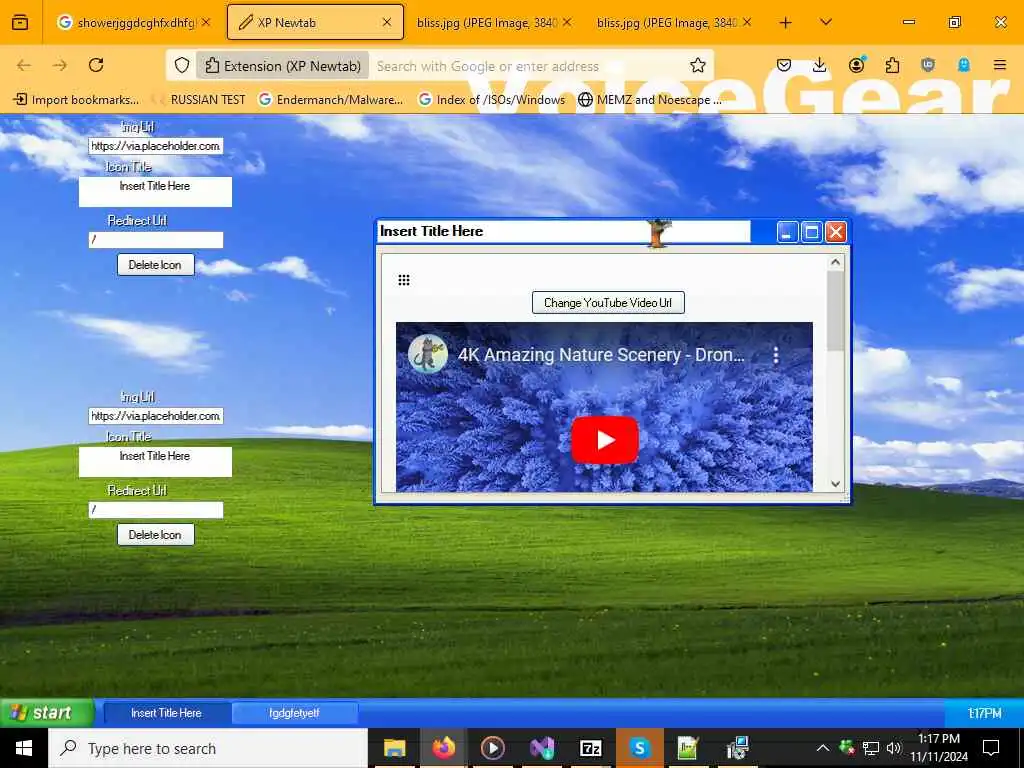This screenshot has height=768, width=1024.
Task: Open the tracking protection shield icon
Action: [x=182, y=65]
